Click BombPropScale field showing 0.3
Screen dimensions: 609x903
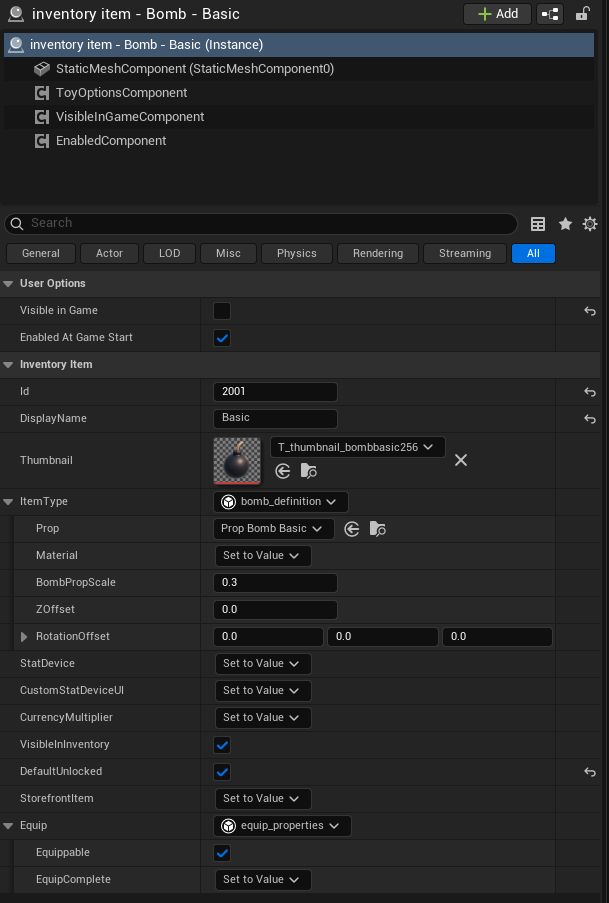[275, 583]
